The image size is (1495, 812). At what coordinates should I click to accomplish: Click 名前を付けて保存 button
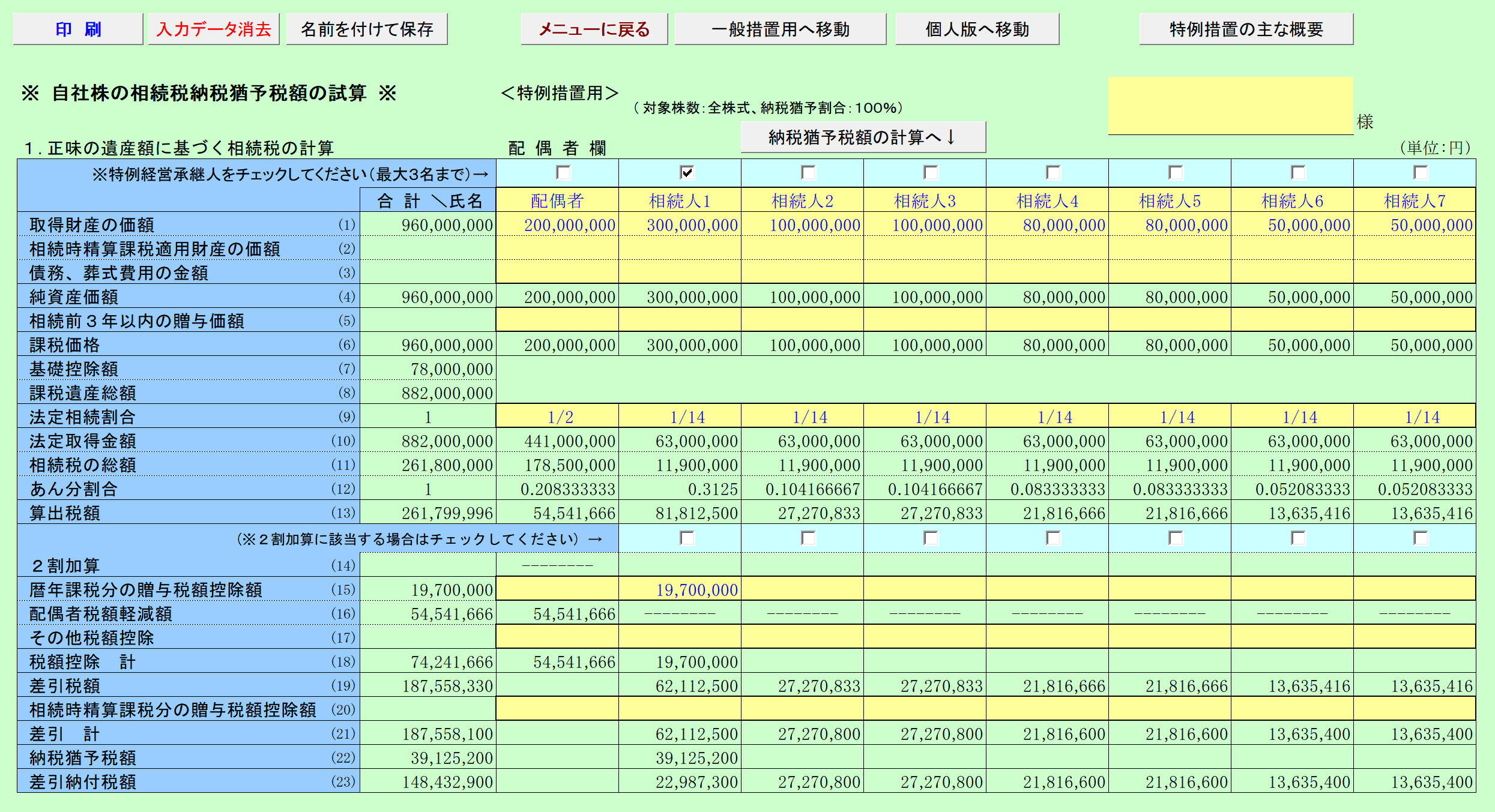click(x=367, y=29)
